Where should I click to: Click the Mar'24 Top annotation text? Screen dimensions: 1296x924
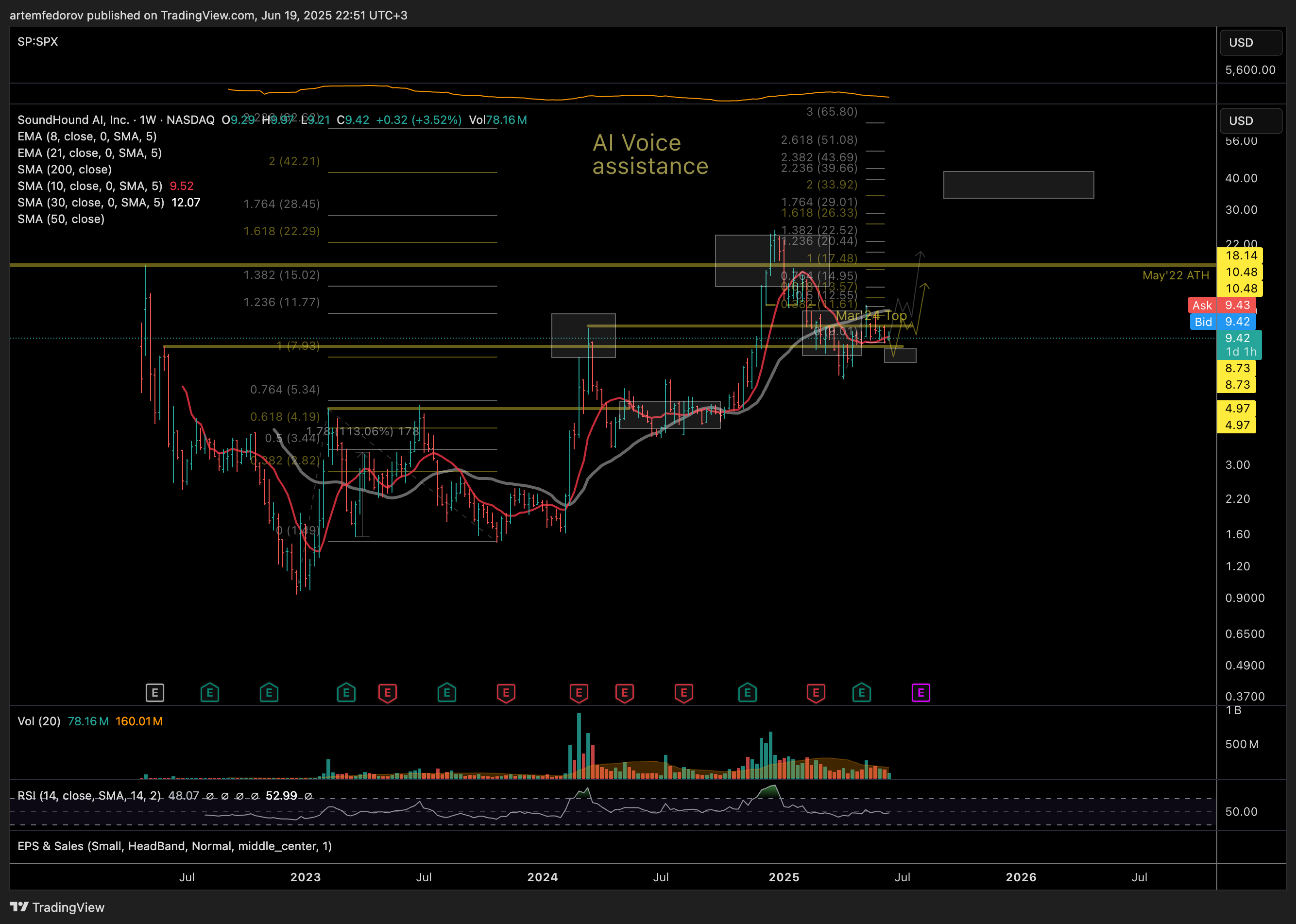[x=871, y=315]
